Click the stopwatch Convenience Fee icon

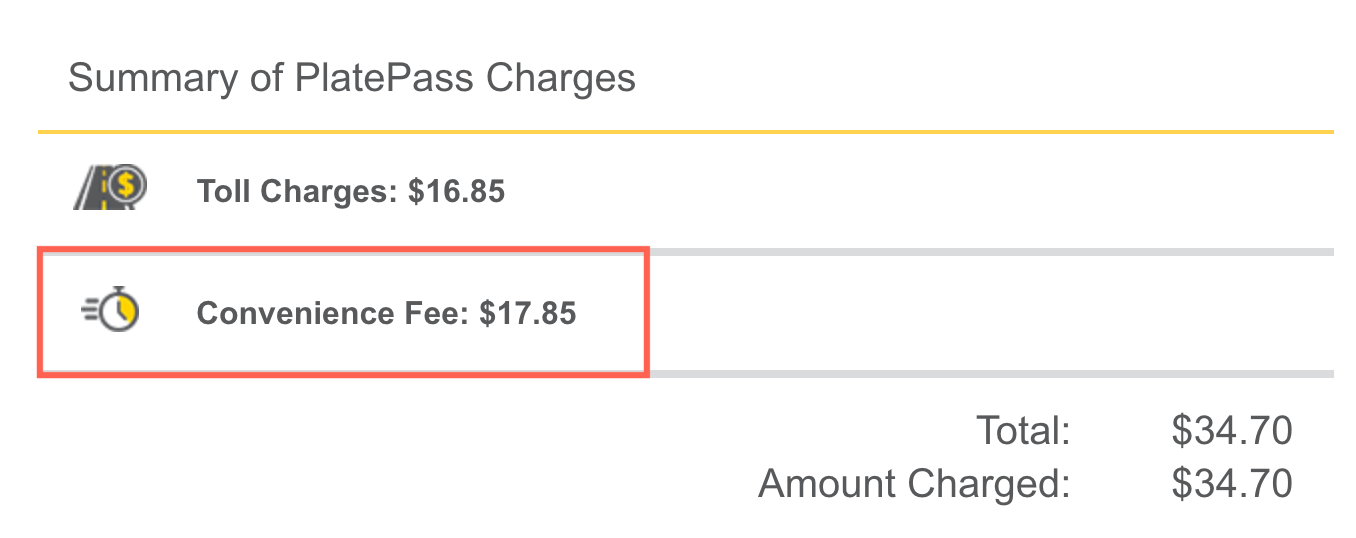point(110,312)
